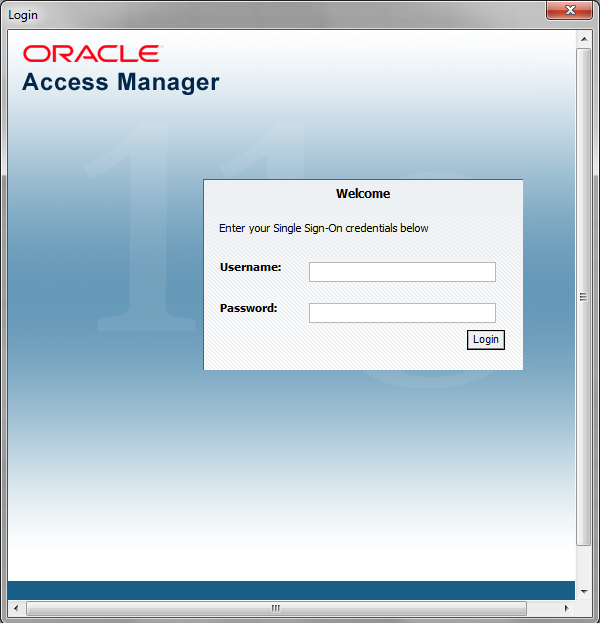Click the Oracle logo

[x=93, y=54]
